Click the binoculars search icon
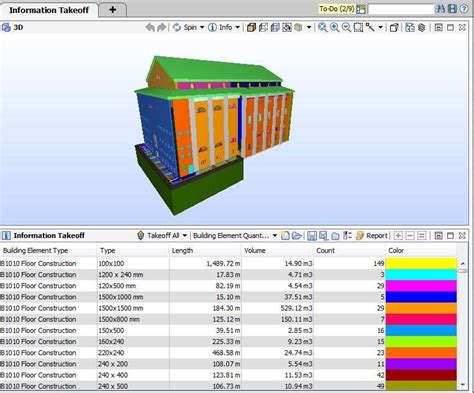474x393 pixels. point(440,9)
